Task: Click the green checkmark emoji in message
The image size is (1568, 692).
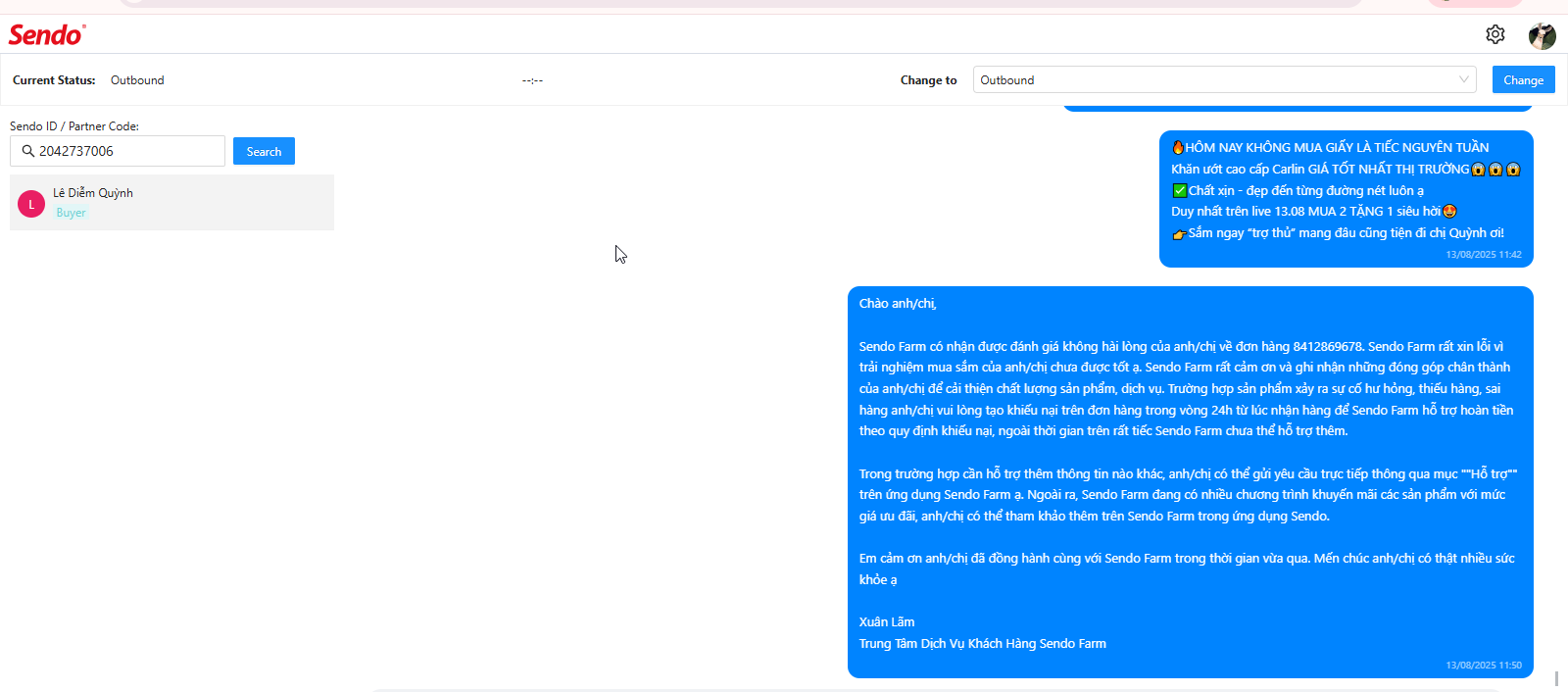Action: click(x=1180, y=191)
